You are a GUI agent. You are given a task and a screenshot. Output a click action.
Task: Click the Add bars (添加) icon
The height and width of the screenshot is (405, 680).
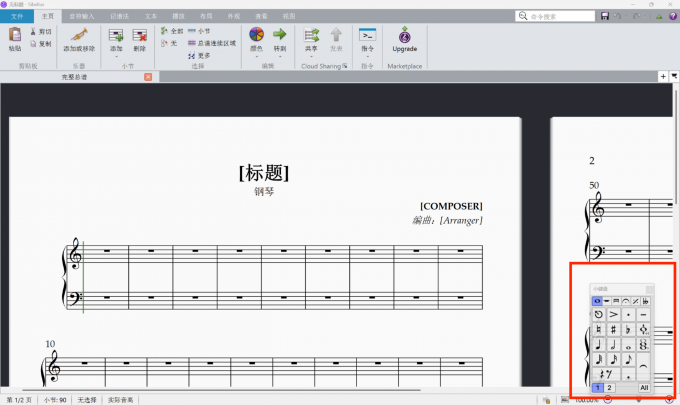click(116, 35)
